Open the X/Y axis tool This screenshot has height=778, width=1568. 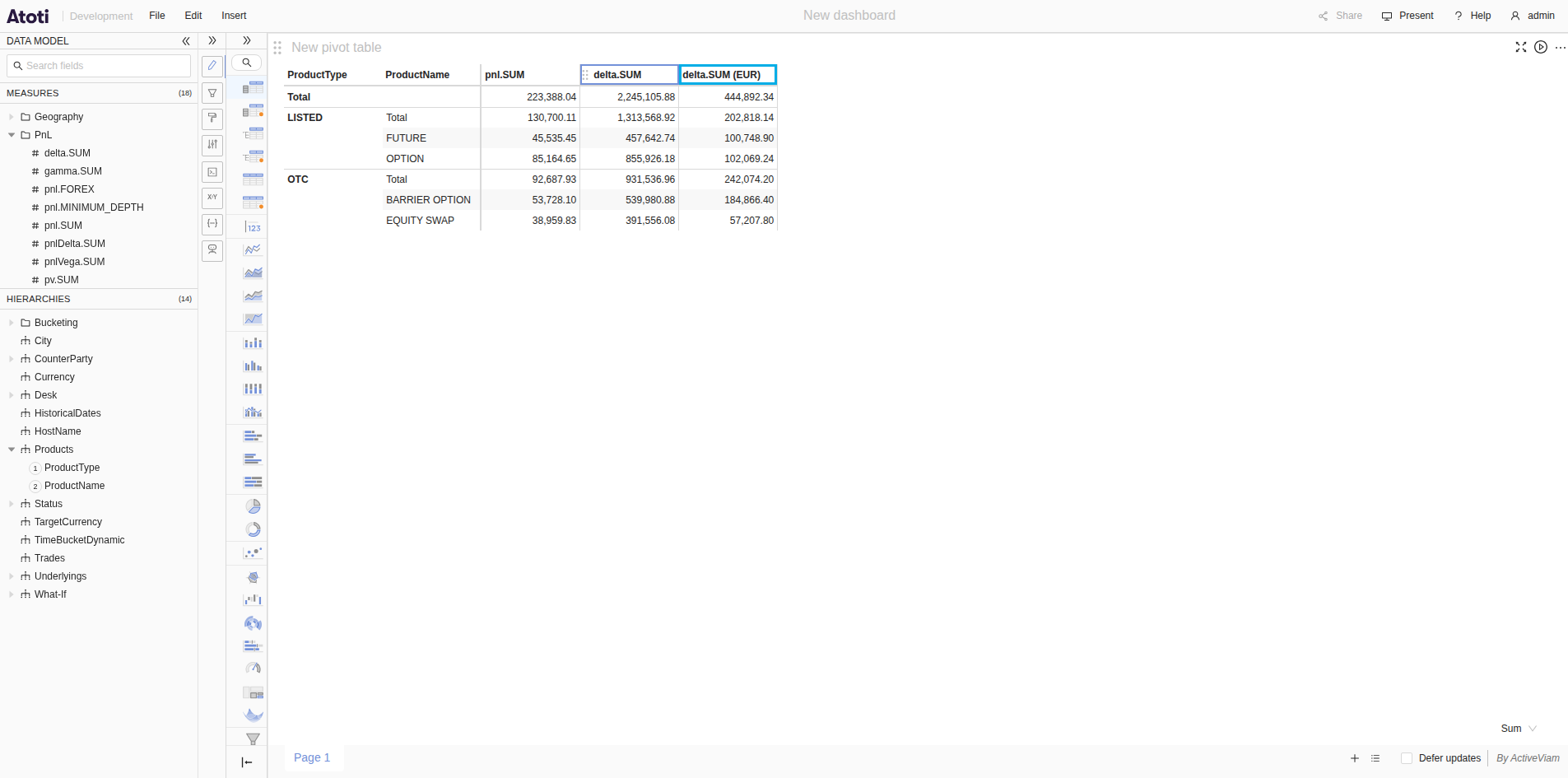click(x=212, y=198)
